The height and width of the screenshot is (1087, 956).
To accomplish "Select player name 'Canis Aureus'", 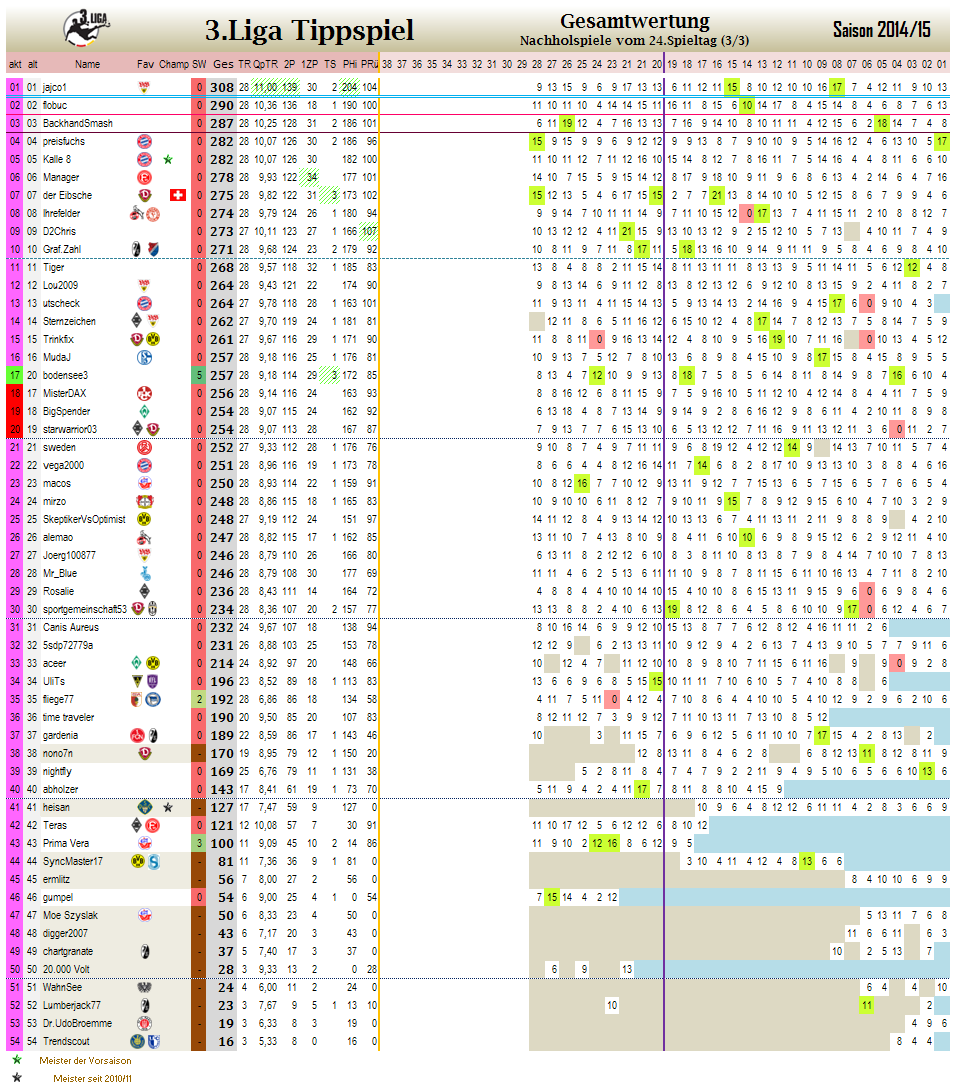I will (x=68, y=627).
